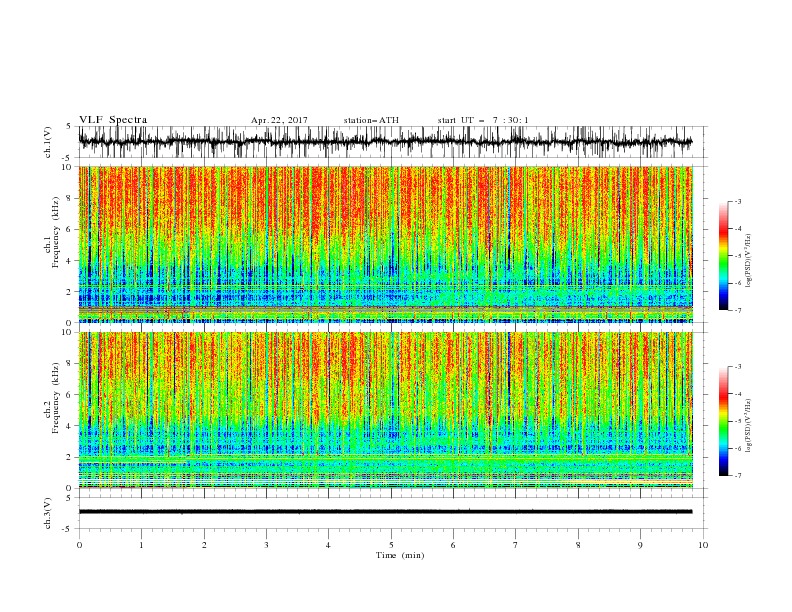Click the time axis tick label "7"
The image size is (792, 612).
click(x=516, y=545)
